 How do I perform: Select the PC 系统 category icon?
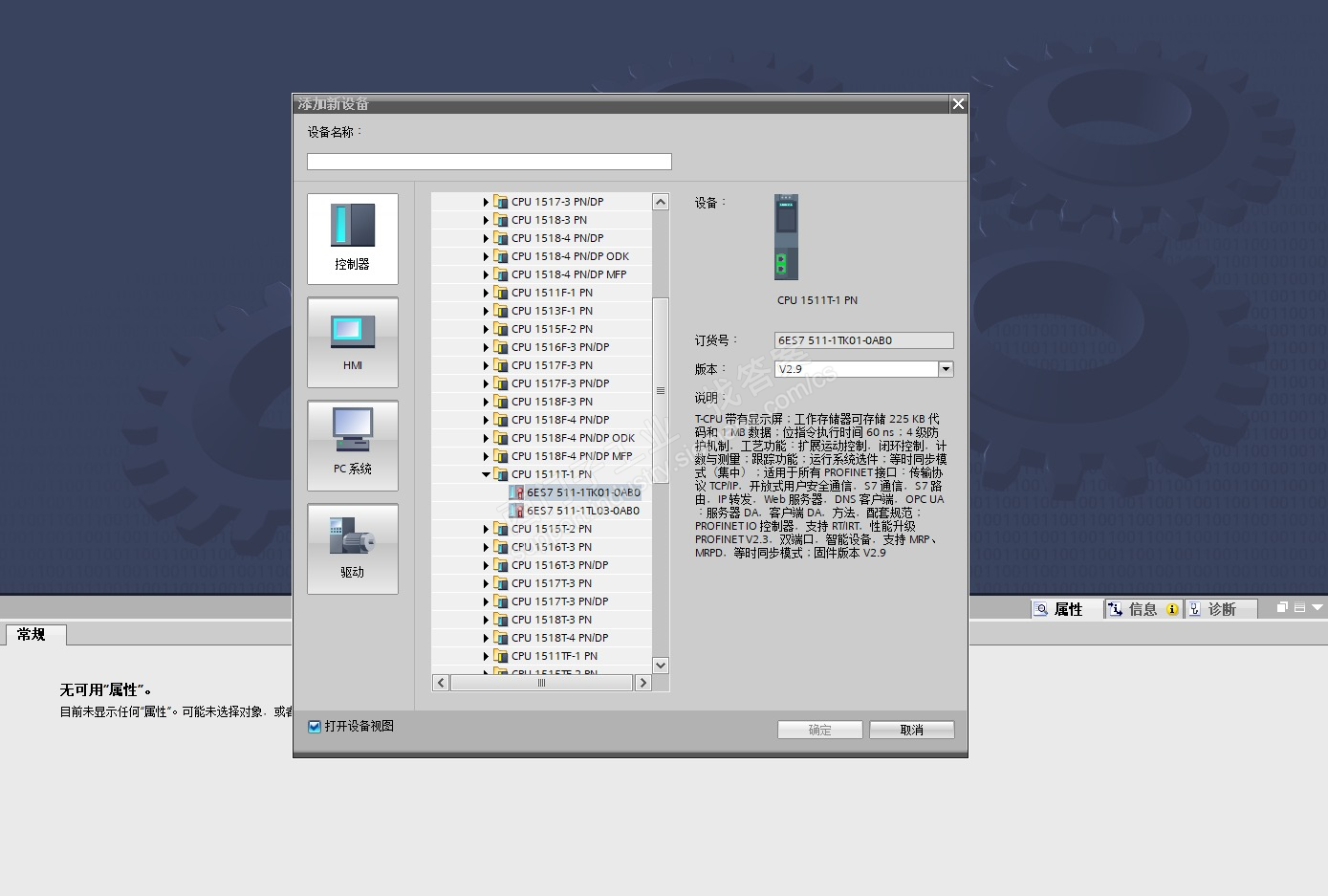click(x=353, y=445)
